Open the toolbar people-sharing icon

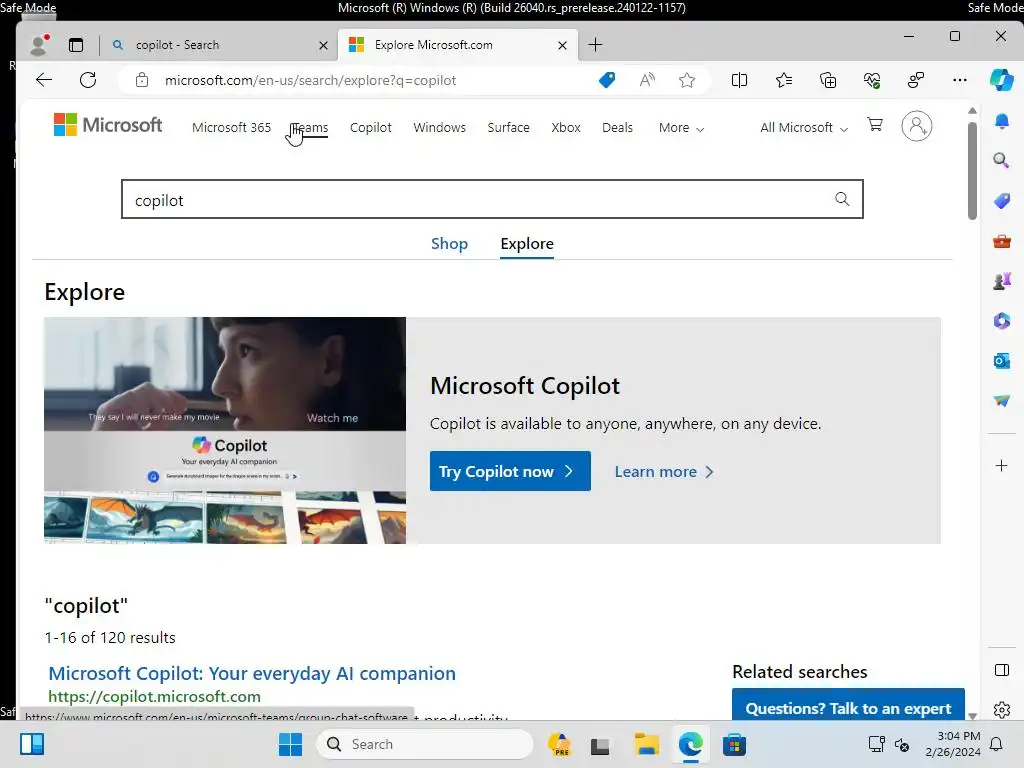tap(916, 80)
